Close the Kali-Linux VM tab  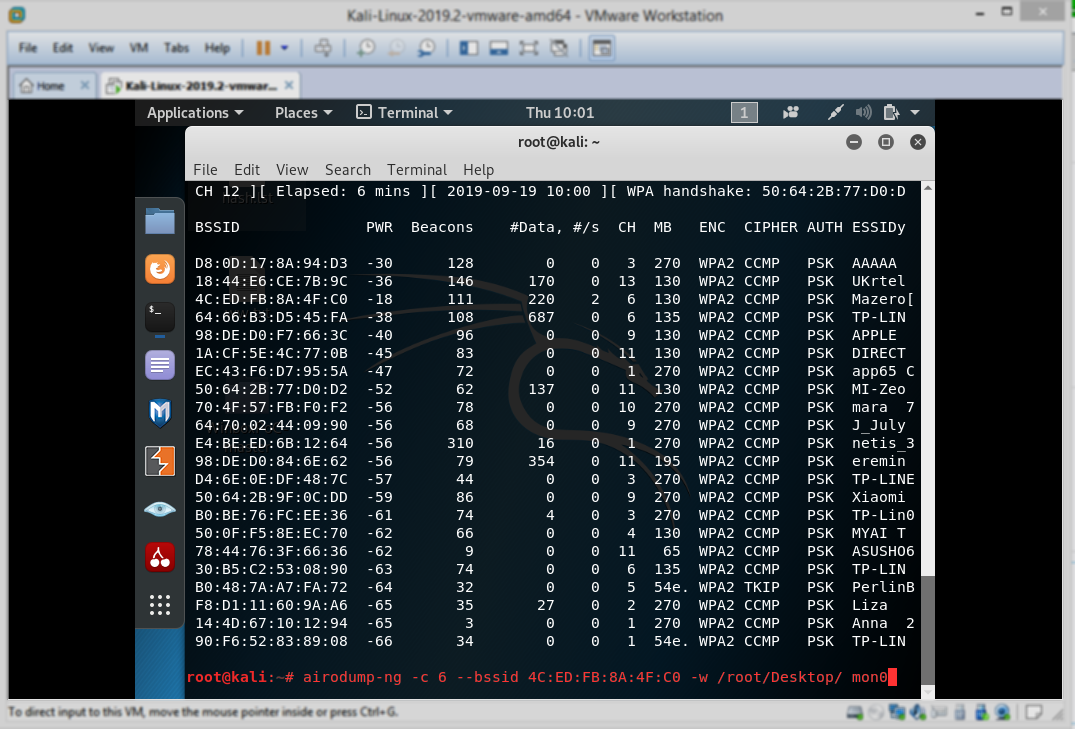pyautogui.click(x=289, y=85)
